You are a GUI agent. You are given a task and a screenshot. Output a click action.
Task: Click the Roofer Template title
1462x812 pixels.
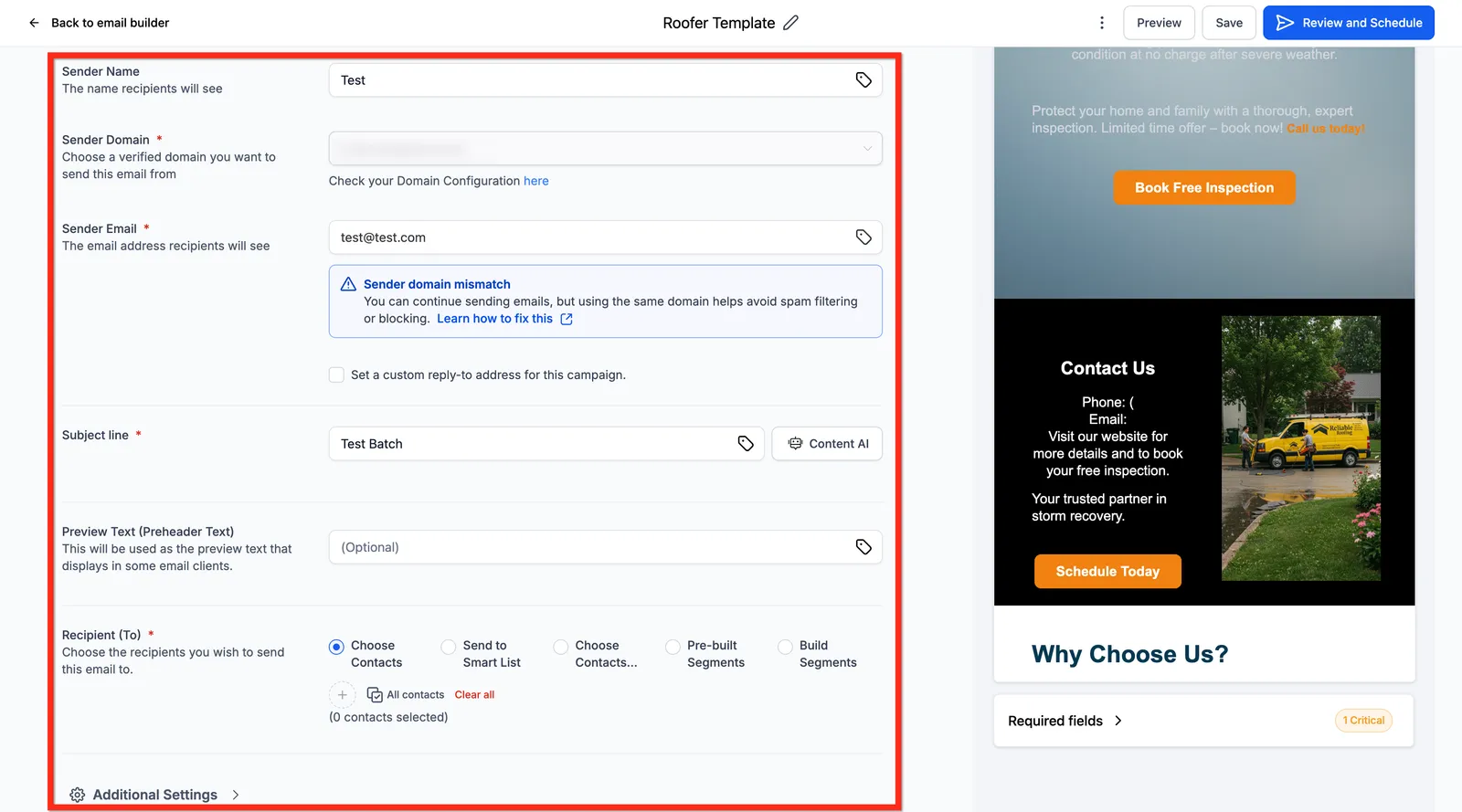pos(719,23)
